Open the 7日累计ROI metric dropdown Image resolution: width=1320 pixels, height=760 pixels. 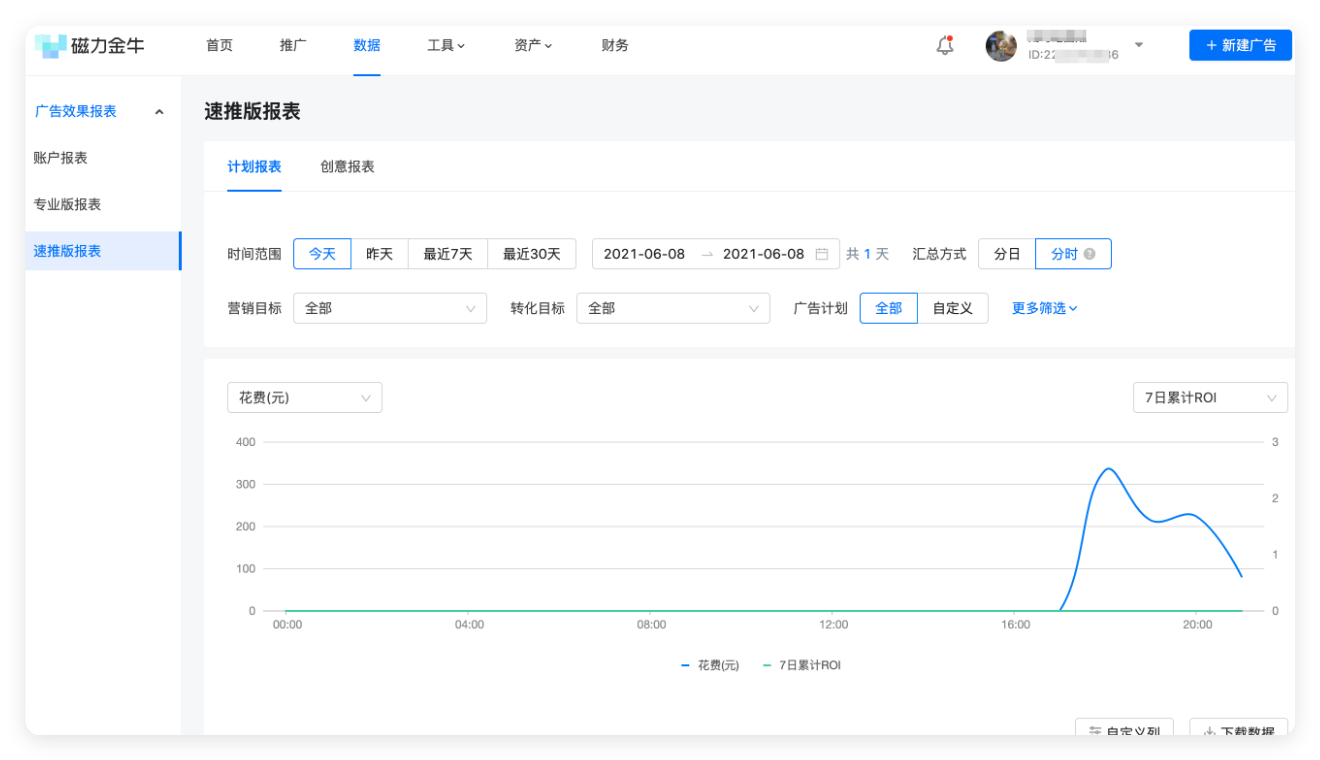coord(1210,397)
